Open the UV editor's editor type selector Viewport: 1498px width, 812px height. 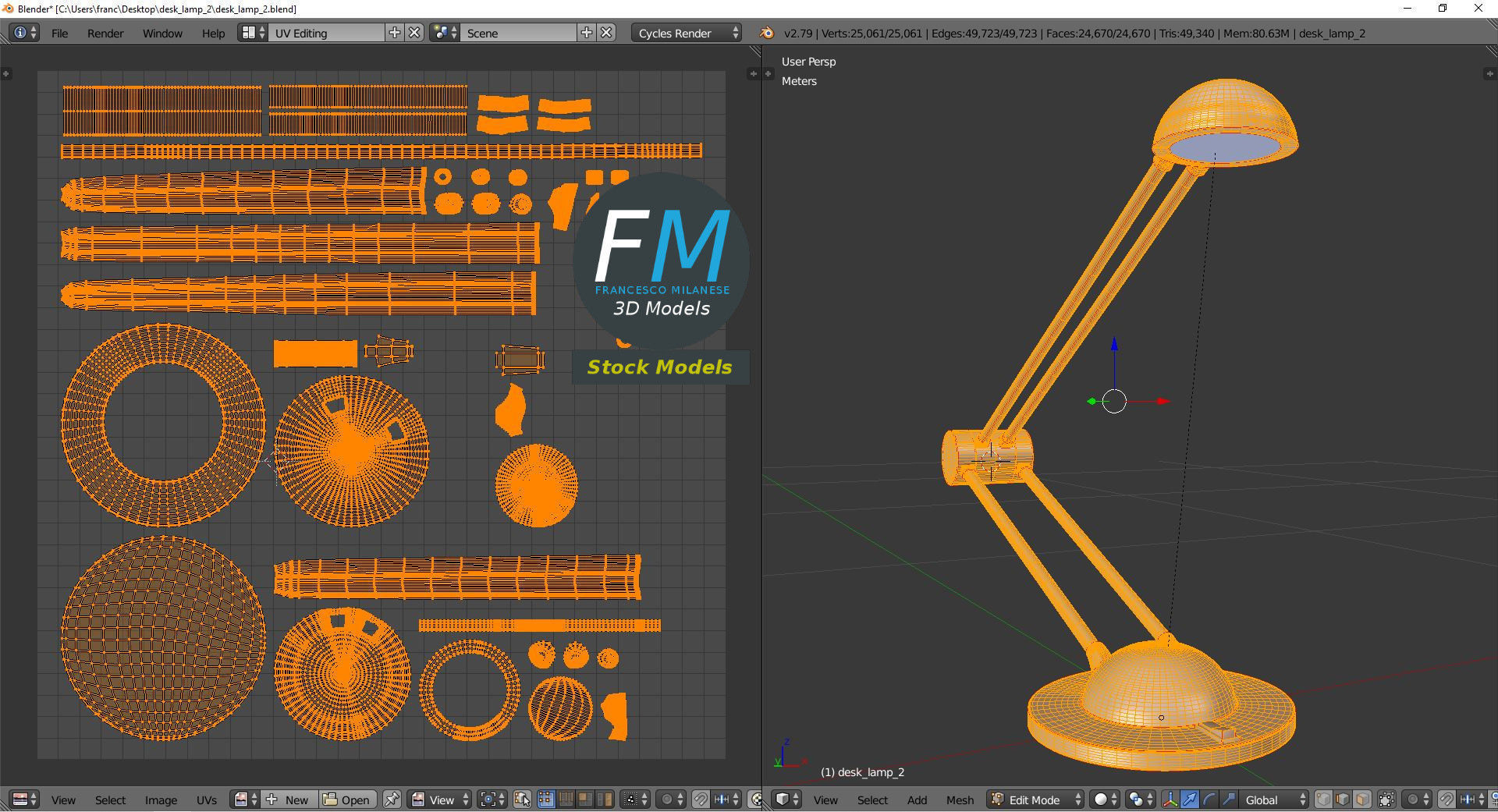[24, 800]
